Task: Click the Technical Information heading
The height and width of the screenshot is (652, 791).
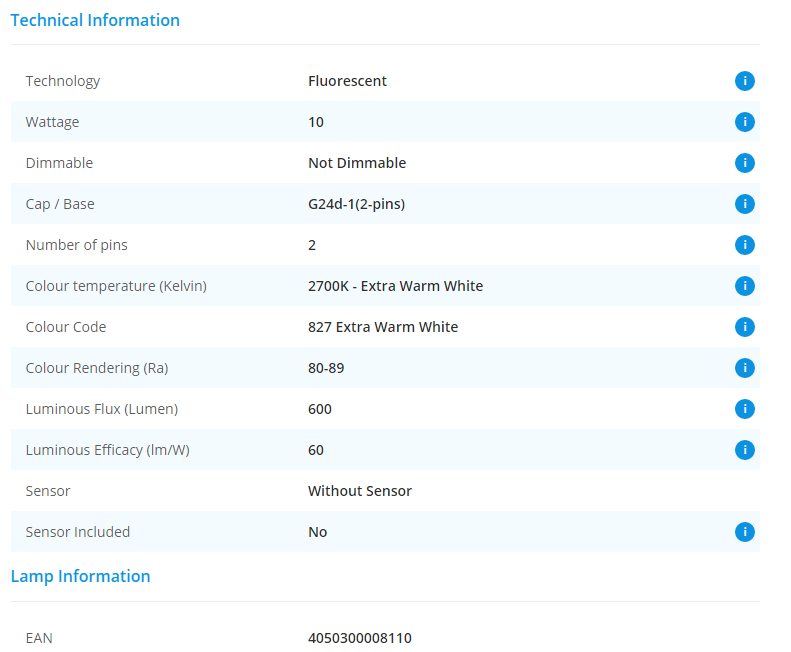Action: click(x=95, y=20)
